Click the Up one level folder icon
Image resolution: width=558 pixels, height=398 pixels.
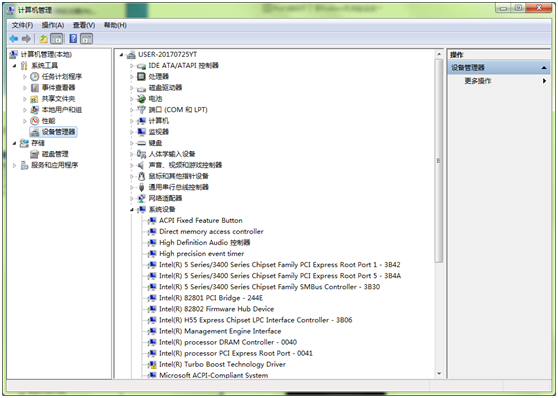43,39
